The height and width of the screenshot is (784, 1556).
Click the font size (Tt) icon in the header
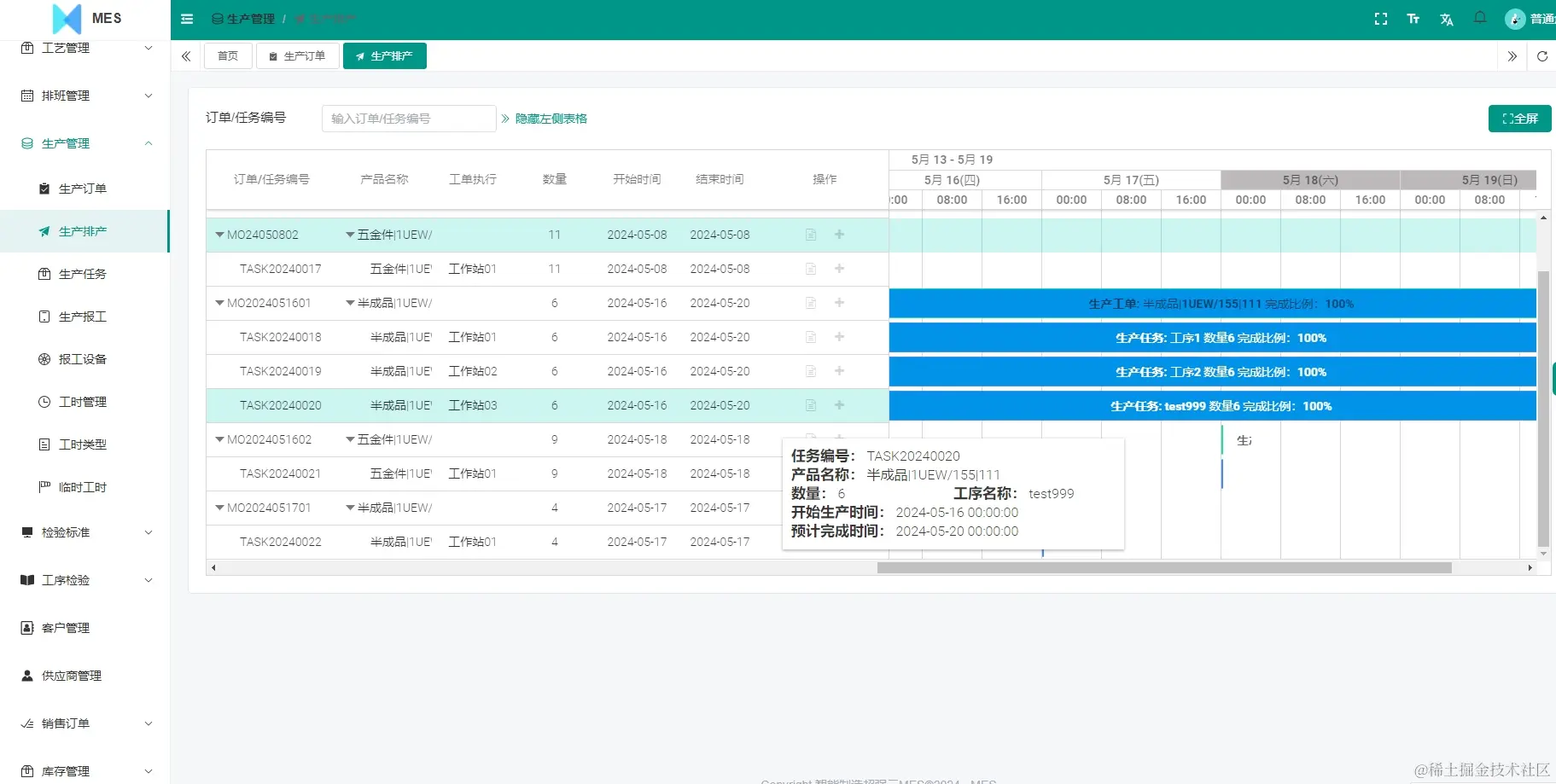click(x=1413, y=18)
